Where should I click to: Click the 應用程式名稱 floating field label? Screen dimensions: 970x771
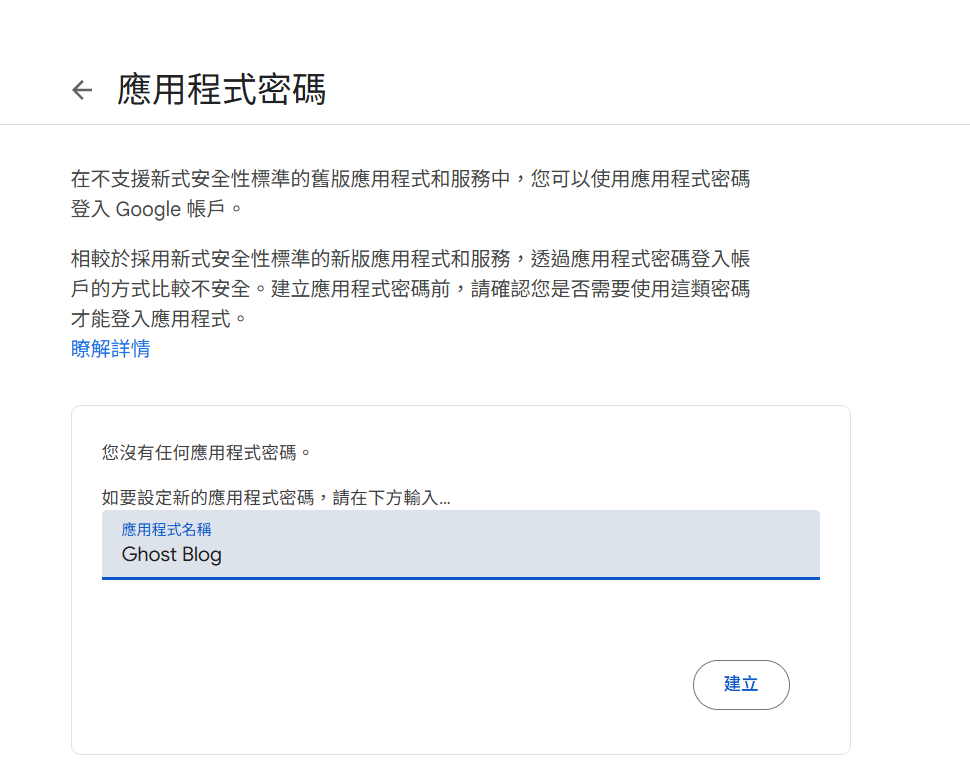(x=166, y=529)
